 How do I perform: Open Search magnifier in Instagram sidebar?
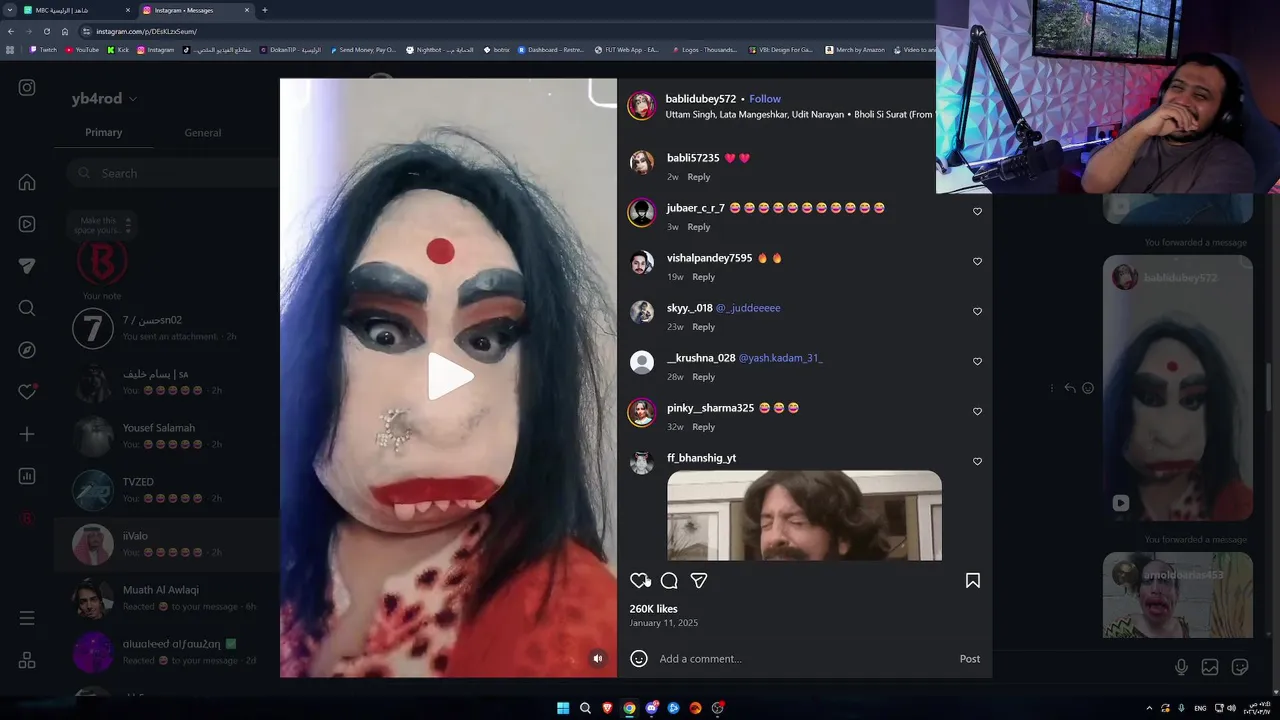pos(27,308)
